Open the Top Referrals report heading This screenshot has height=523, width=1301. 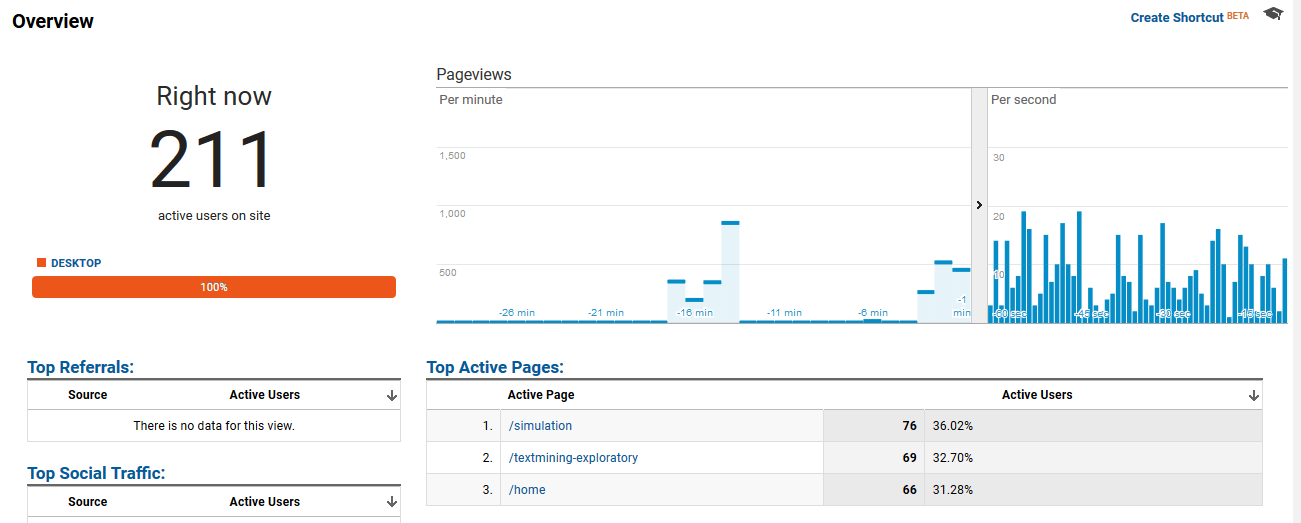coord(80,367)
